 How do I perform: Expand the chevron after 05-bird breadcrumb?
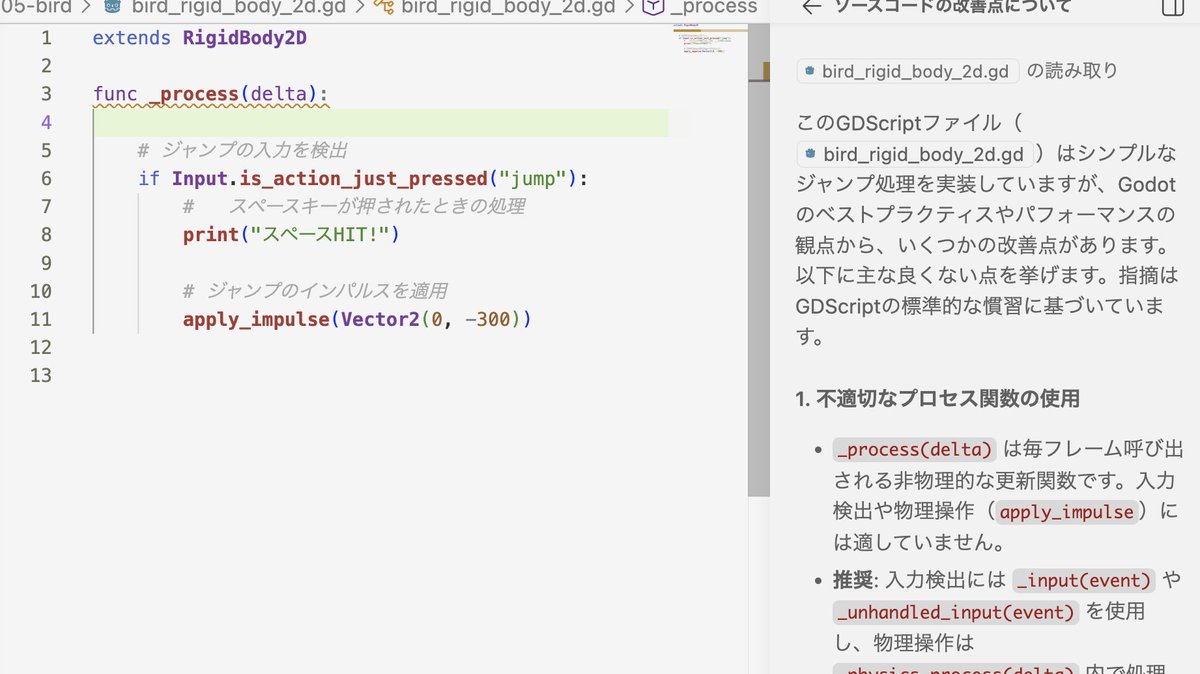(86, 7)
